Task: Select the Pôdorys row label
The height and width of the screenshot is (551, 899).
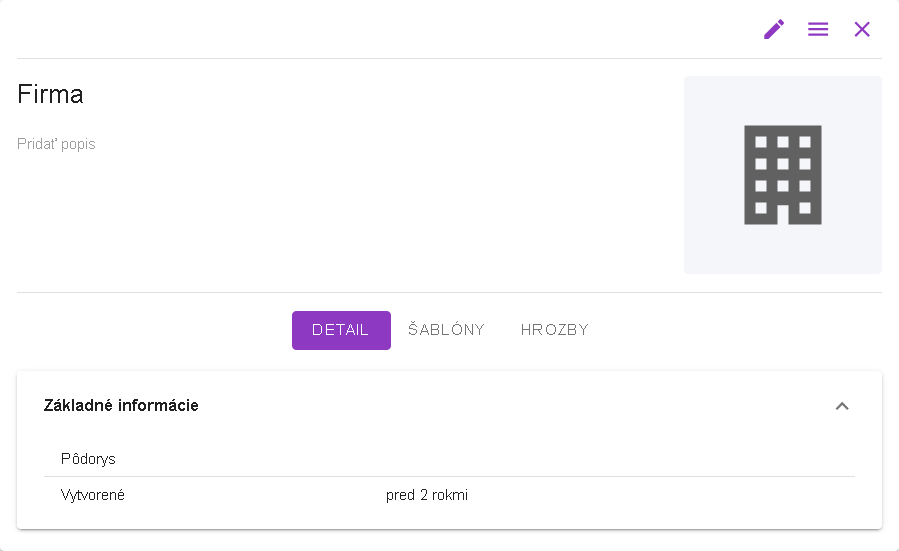Action: pyautogui.click(x=88, y=459)
